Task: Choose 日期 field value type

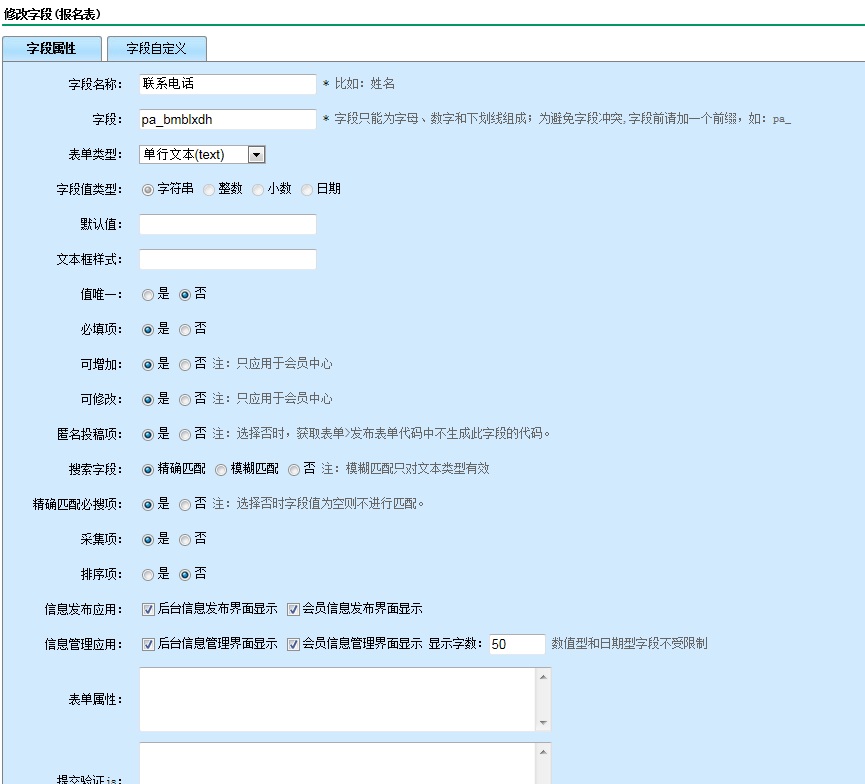Action: [307, 189]
